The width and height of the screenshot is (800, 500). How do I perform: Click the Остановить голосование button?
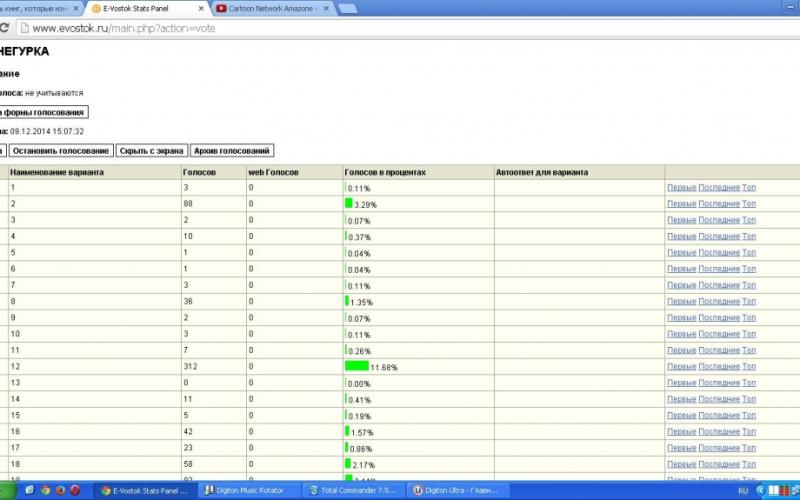click(x=61, y=151)
